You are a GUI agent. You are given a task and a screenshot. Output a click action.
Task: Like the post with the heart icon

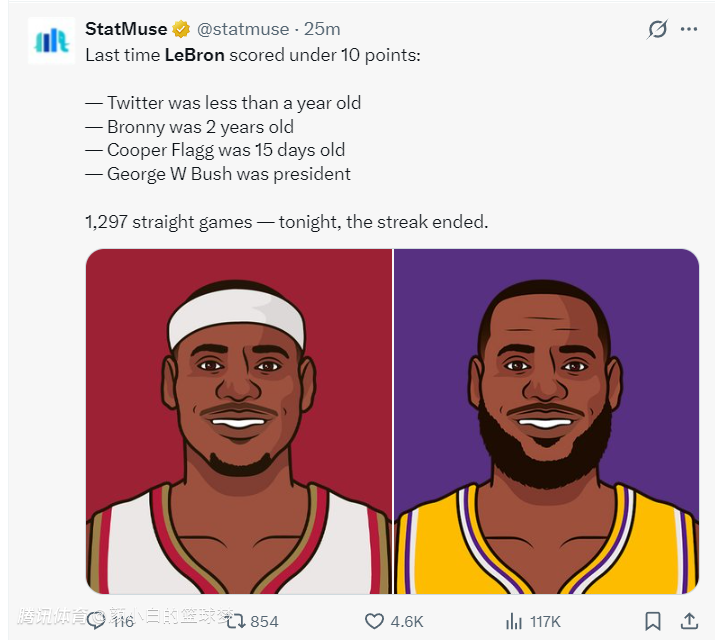tap(374, 621)
